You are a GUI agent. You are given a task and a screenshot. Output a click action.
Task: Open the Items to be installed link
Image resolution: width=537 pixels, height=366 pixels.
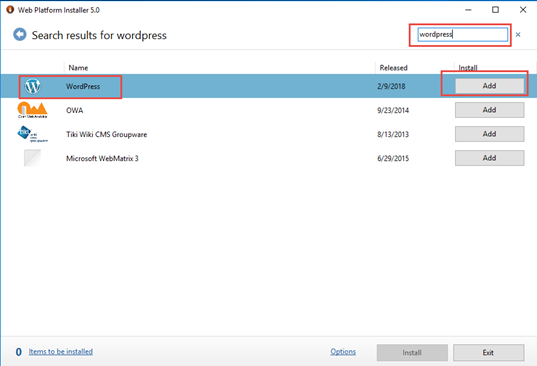click(61, 352)
